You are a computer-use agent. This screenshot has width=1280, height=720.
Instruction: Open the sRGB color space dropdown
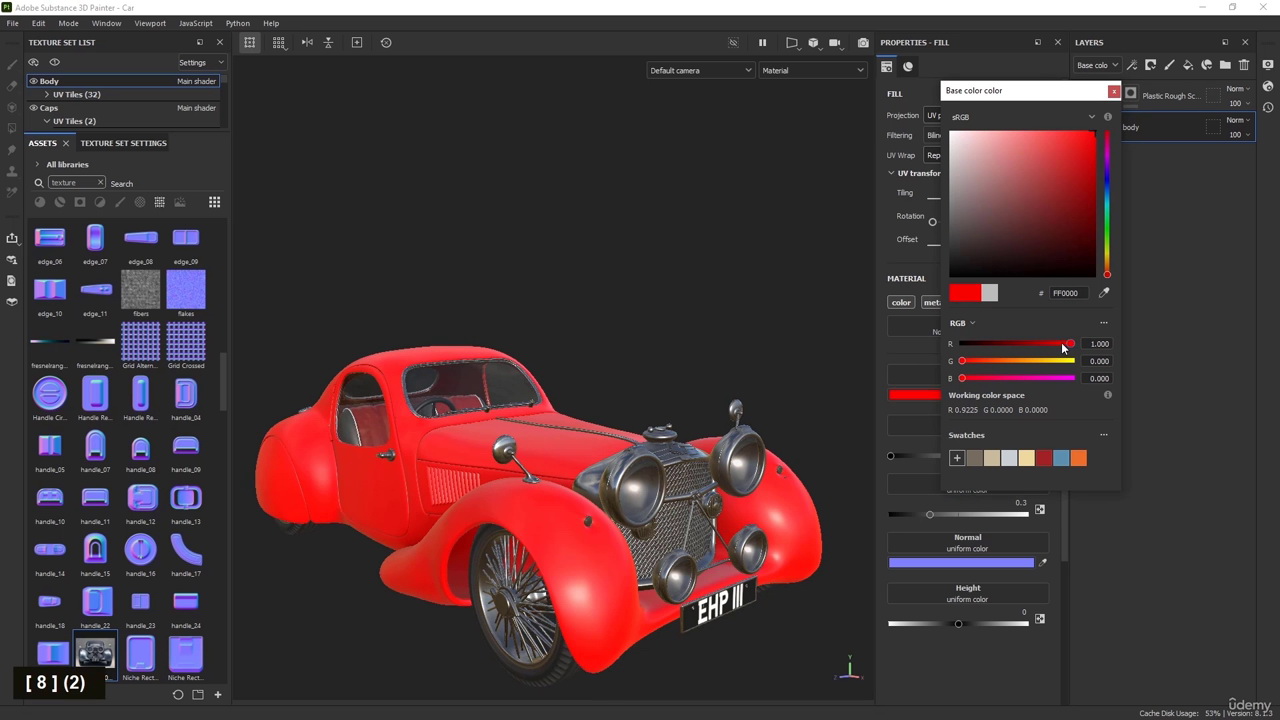click(1023, 117)
